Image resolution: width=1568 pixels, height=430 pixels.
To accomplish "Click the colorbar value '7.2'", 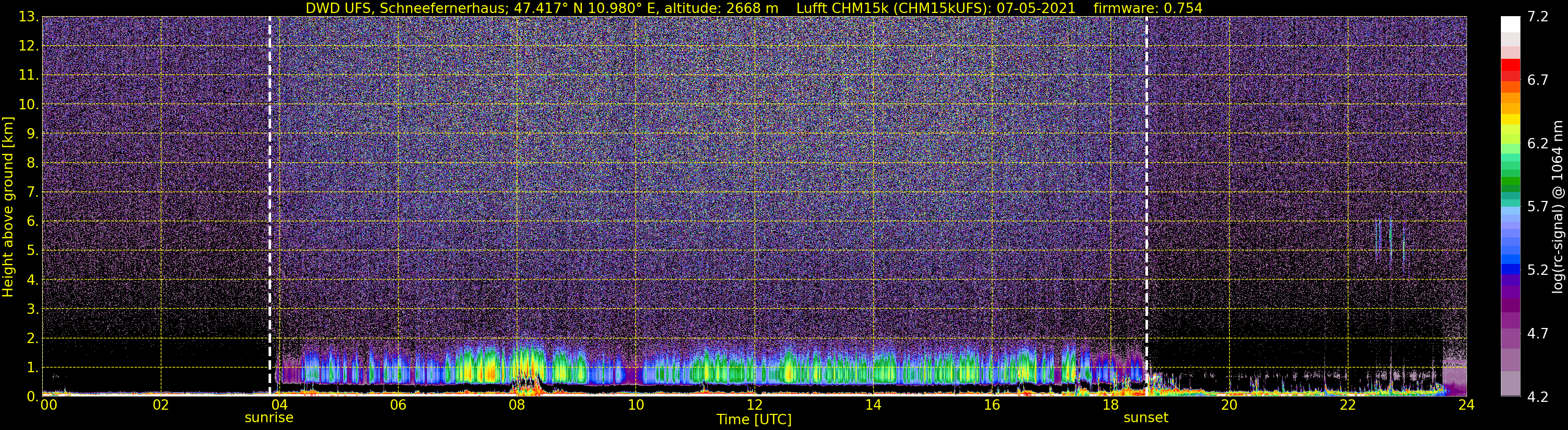I will pyautogui.click(x=1538, y=17).
